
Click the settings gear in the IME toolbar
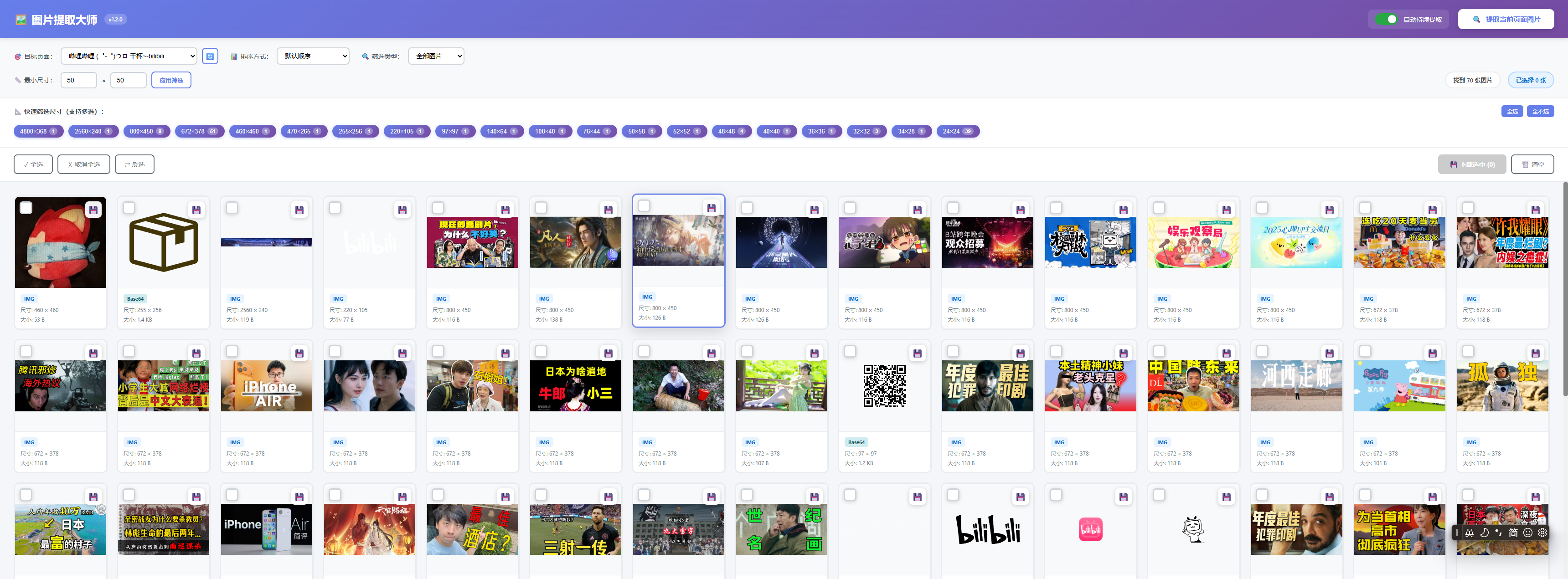1542,532
